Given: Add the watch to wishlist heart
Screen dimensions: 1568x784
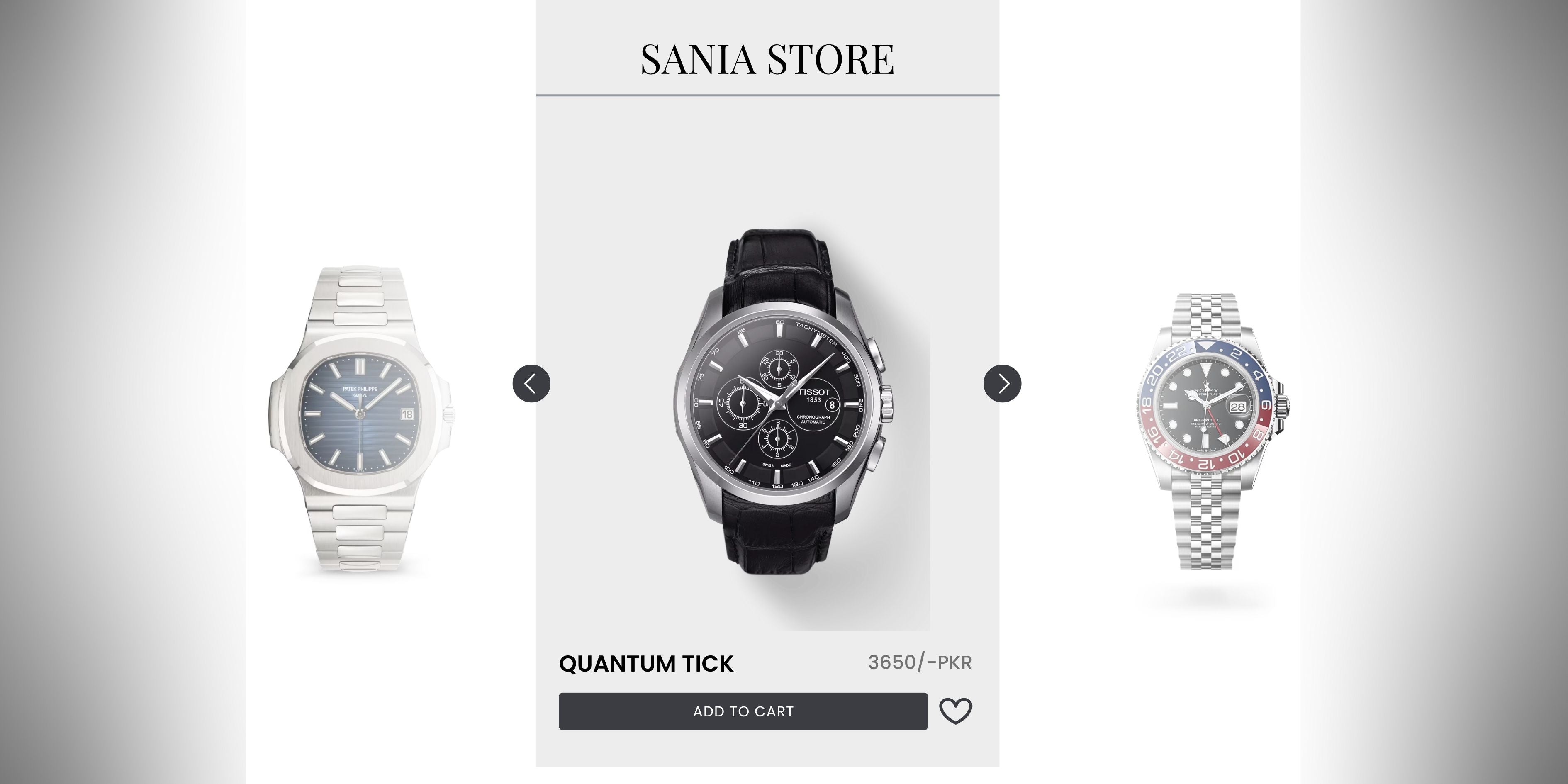Looking at the screenshot, I should [956, 711].
